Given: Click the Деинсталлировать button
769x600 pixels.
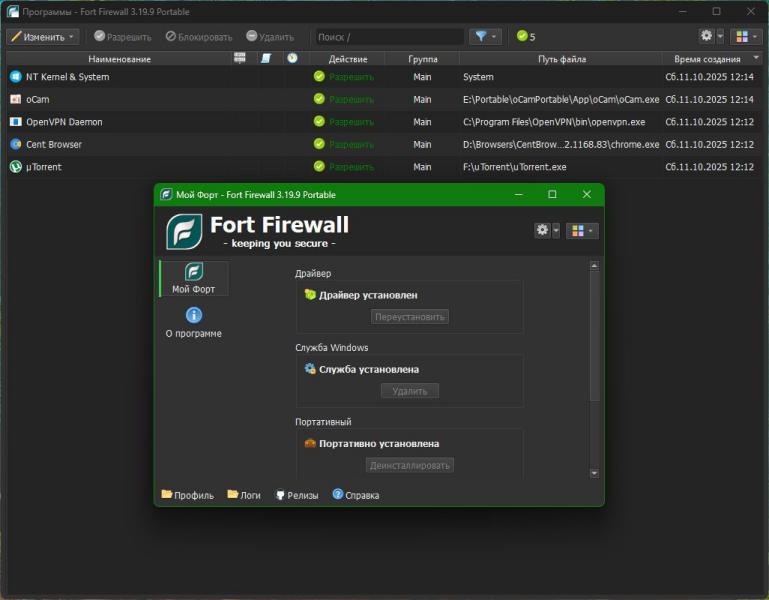Looking at the screenshot, I should [x=410, y=465].
